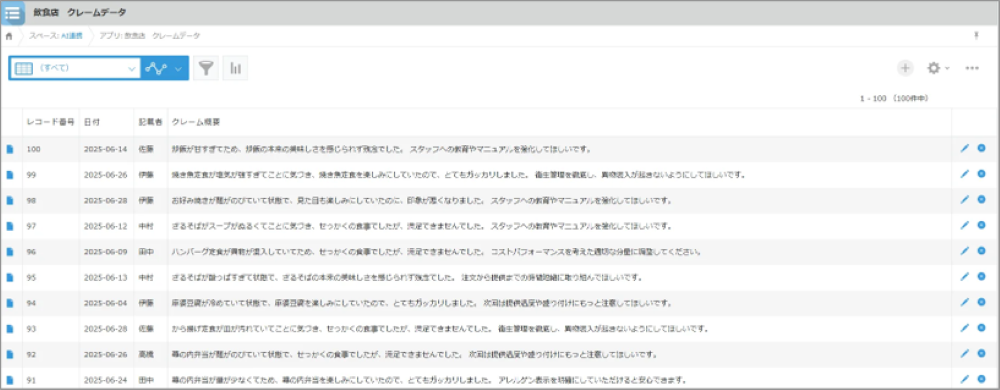This screenshot has width=1000, height=390.
Task: Delete record 94 with circle icon
Action: (x=982, y=303)
